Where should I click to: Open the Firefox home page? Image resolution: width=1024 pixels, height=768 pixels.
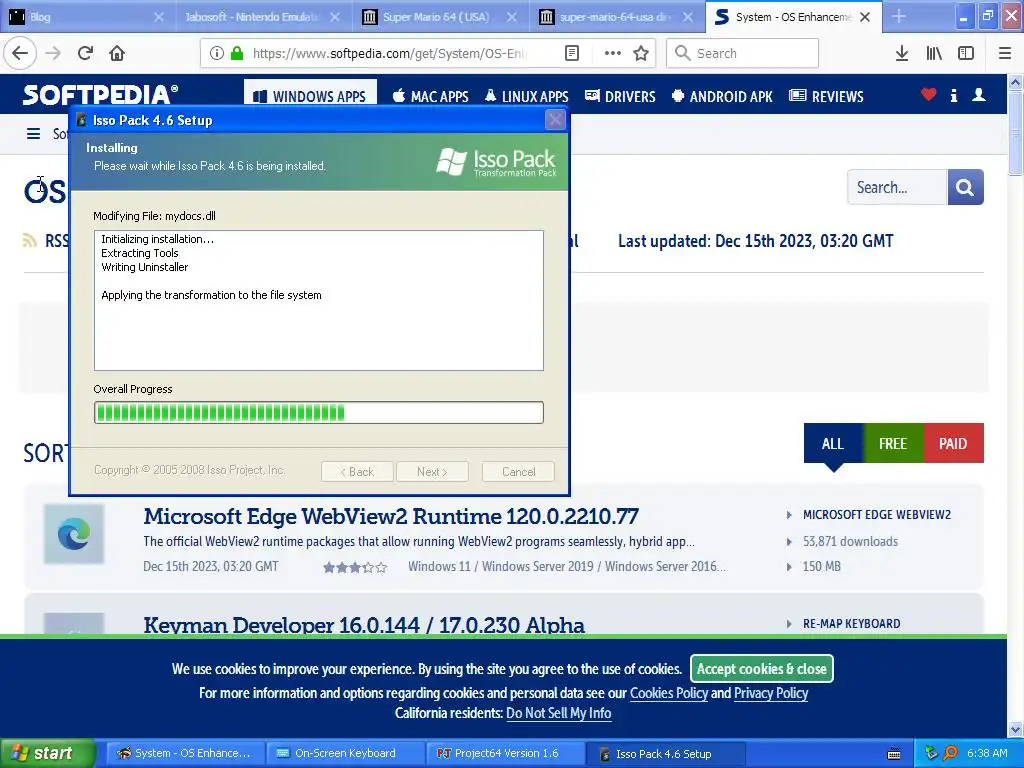[x=117, y=53]
